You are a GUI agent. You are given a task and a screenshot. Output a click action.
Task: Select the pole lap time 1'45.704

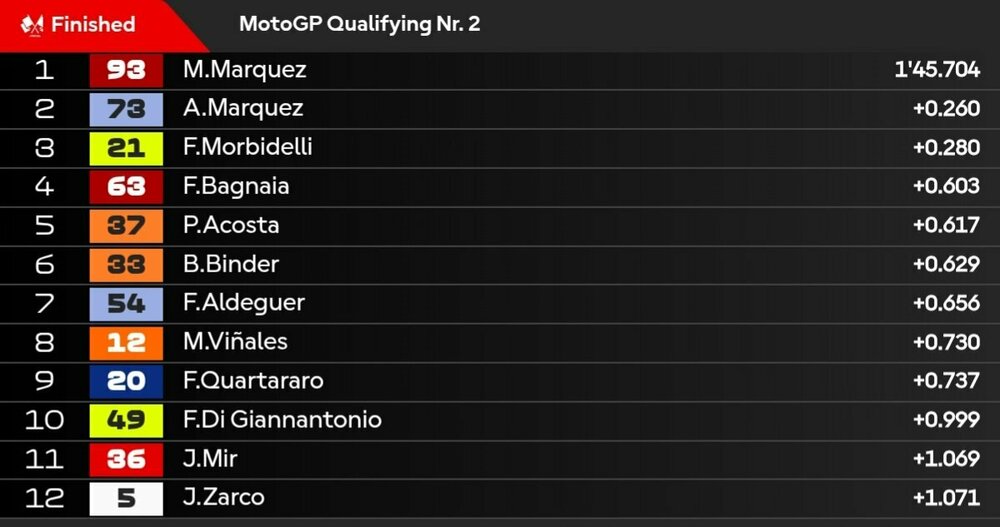pyautogui.click(x=938, y=70)
